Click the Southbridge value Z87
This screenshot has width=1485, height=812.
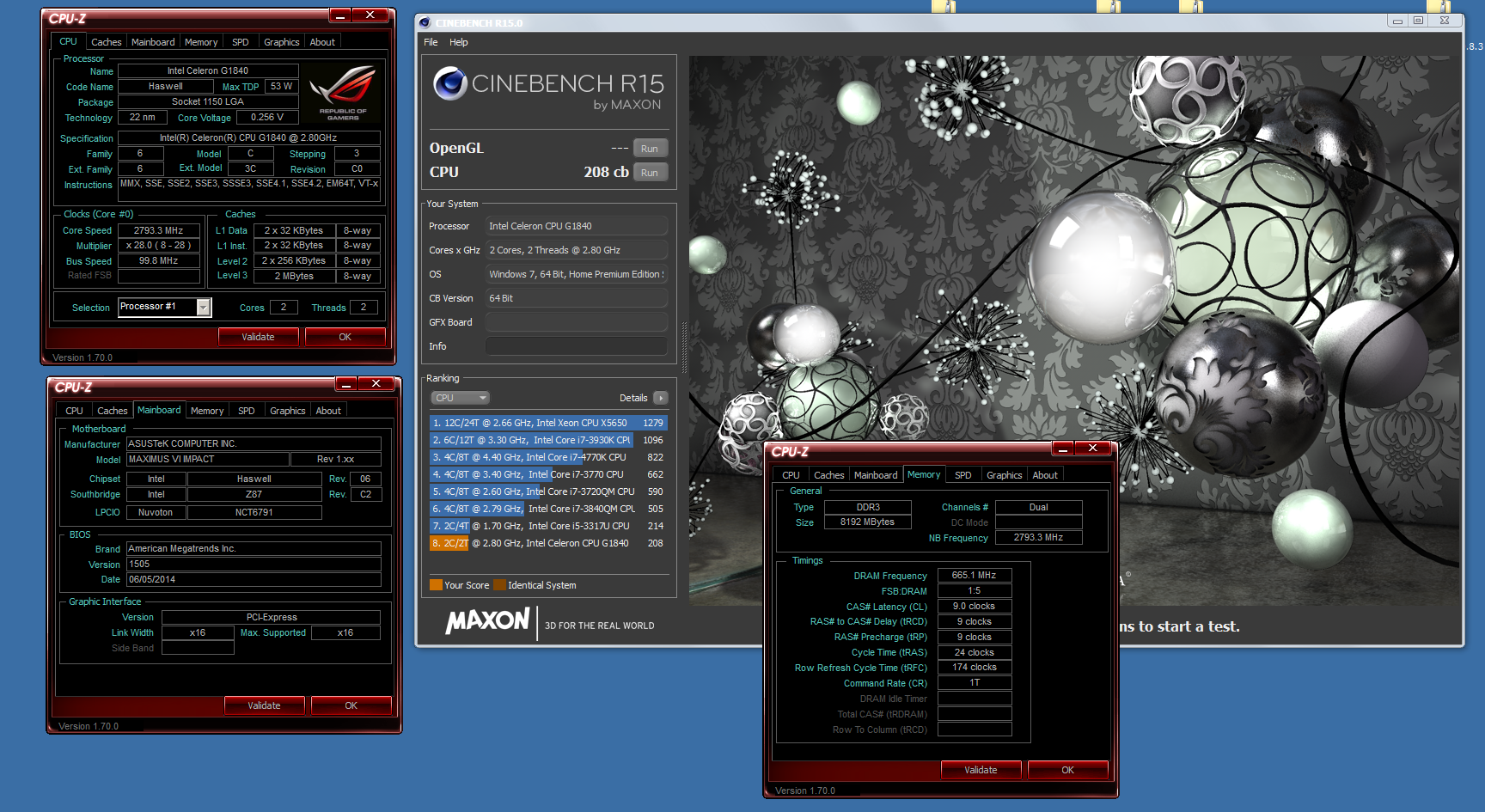pos(254,494)
